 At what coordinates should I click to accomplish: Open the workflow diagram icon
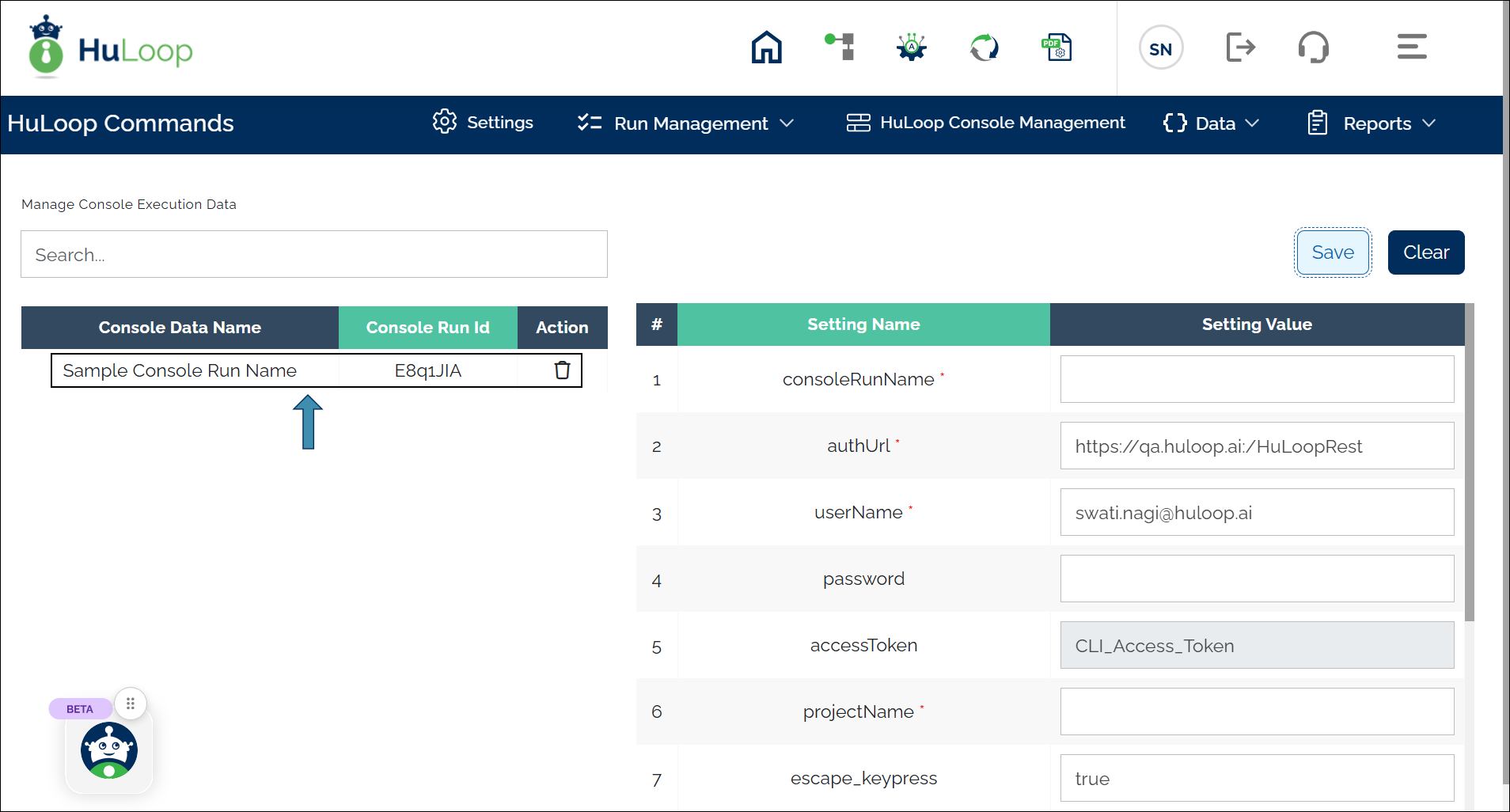840,47
